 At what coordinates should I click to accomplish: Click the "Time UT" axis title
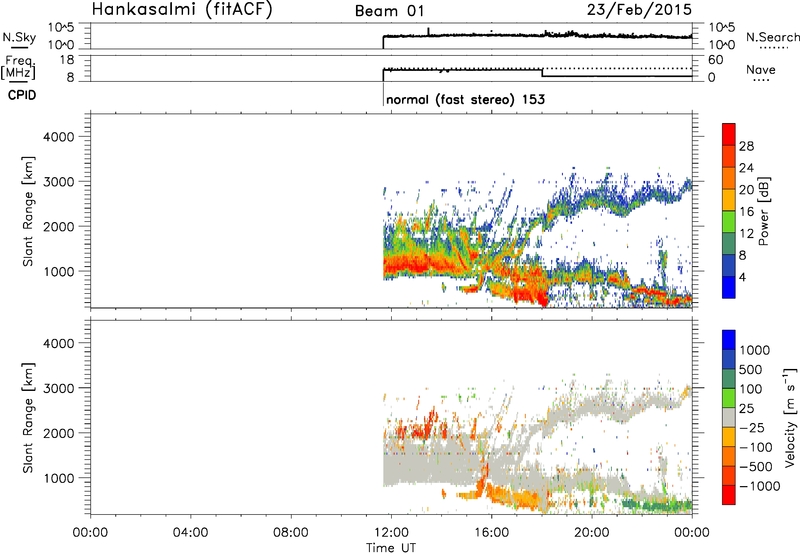391,548
